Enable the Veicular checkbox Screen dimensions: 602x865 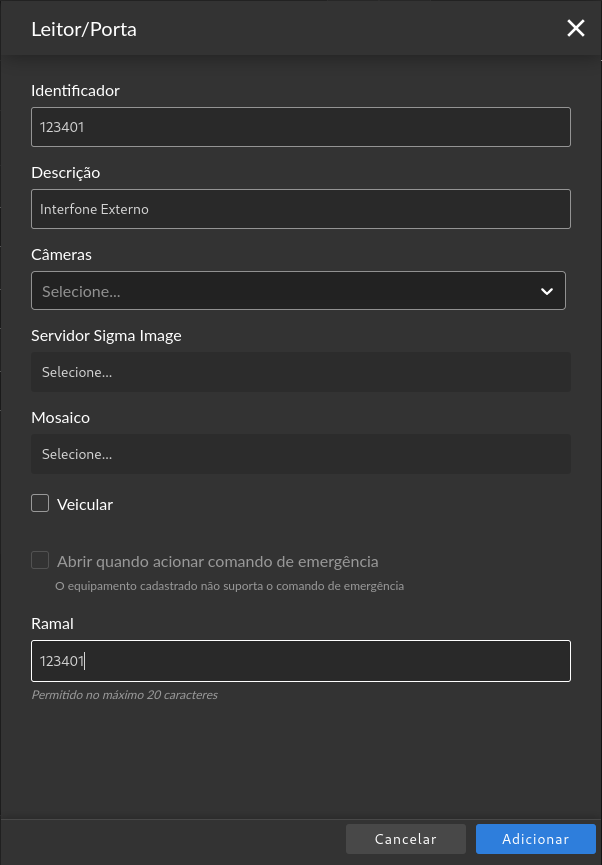click(x=40, y=503)
